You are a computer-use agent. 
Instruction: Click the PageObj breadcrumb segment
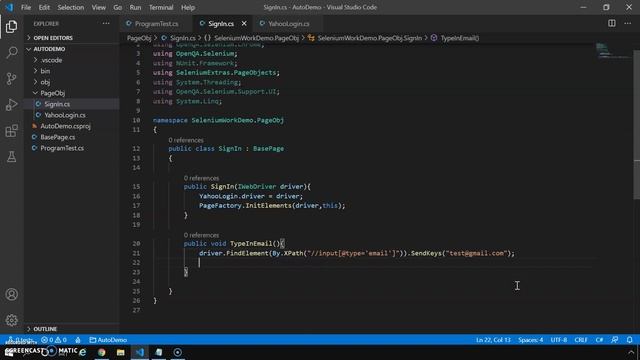pyautogui.click(x=139, y=38)
